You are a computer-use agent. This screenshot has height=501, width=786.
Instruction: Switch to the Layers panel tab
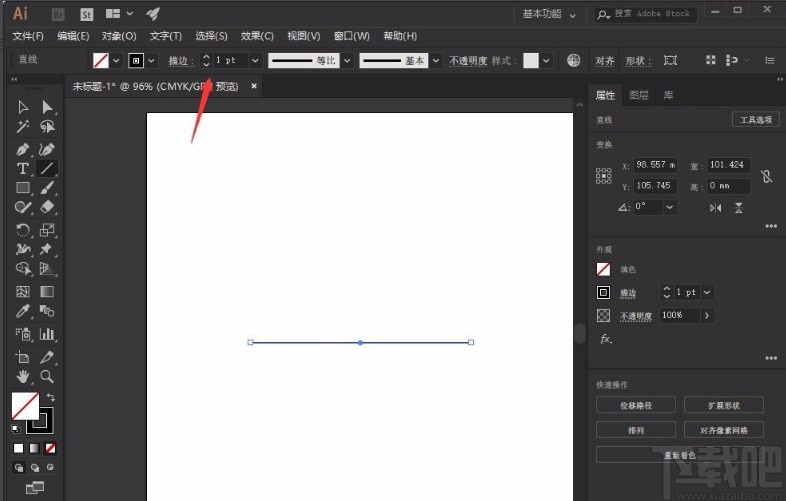point(639,95)
